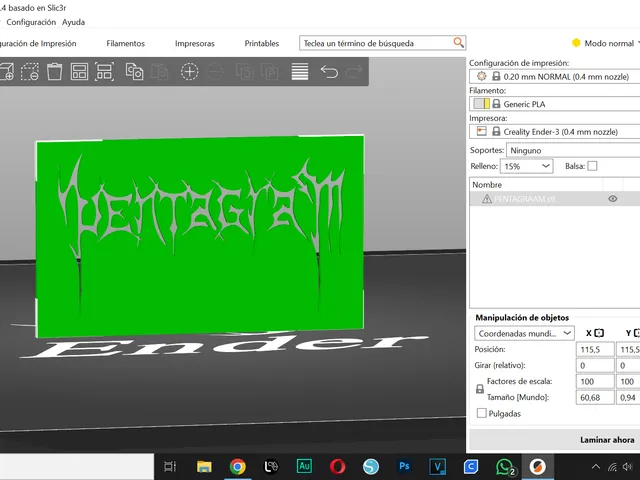Click the X Posición field 115,5

(595, 349)
